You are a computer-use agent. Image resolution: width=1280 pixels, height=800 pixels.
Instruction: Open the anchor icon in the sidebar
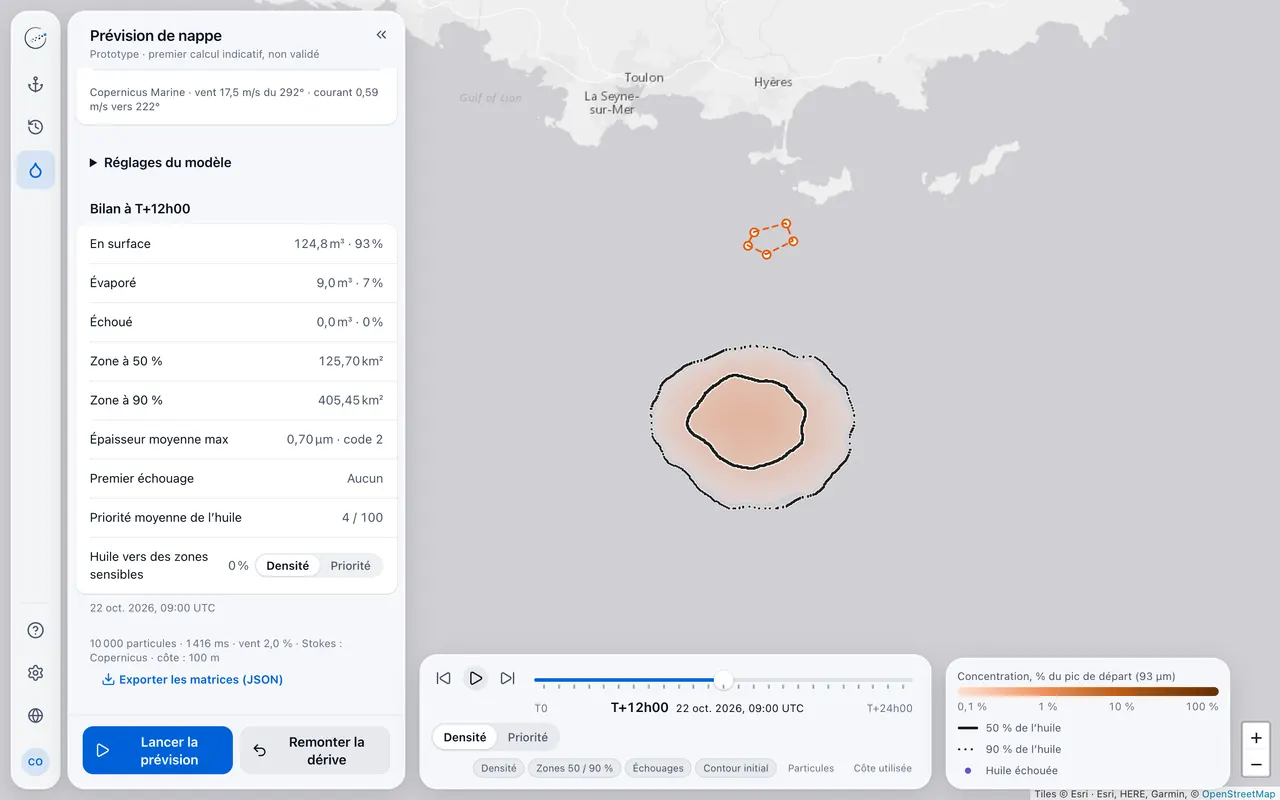35,85
